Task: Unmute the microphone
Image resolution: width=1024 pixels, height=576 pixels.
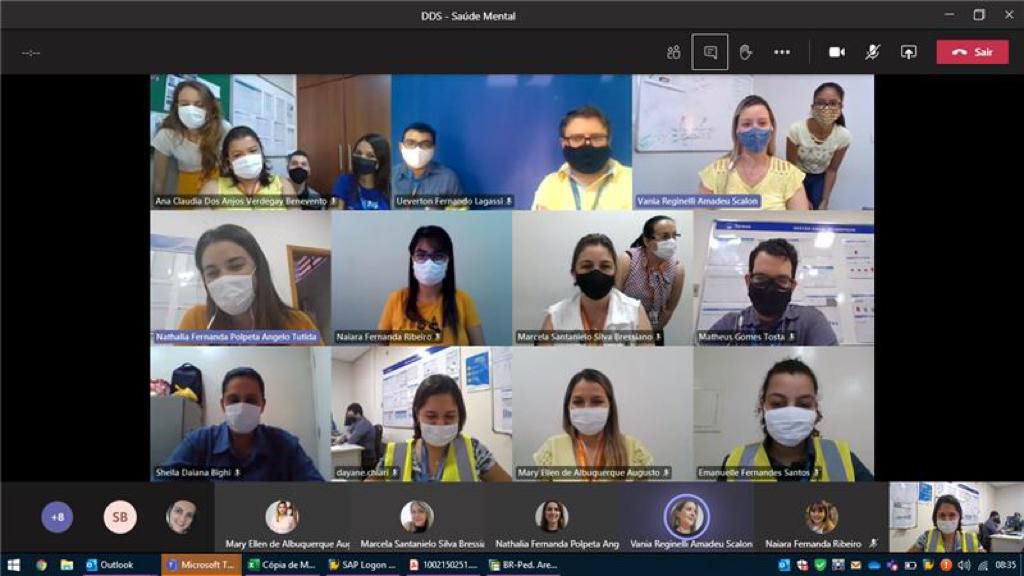Action: pyautogui.click(x=872, y=52)
